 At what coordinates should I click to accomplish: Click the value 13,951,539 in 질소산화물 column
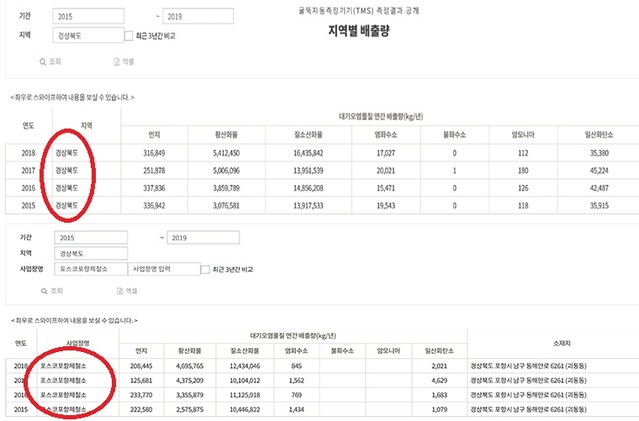click(x=308, y=170)
